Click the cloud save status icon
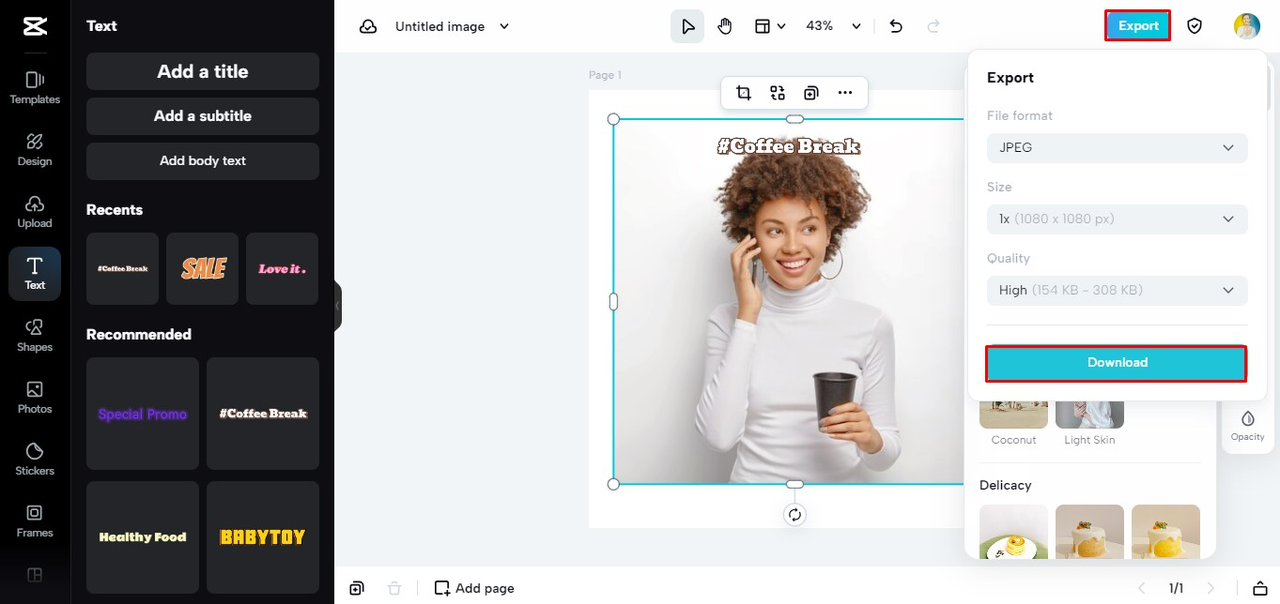This screenshot has height=604, width=1280. [369, 27]
